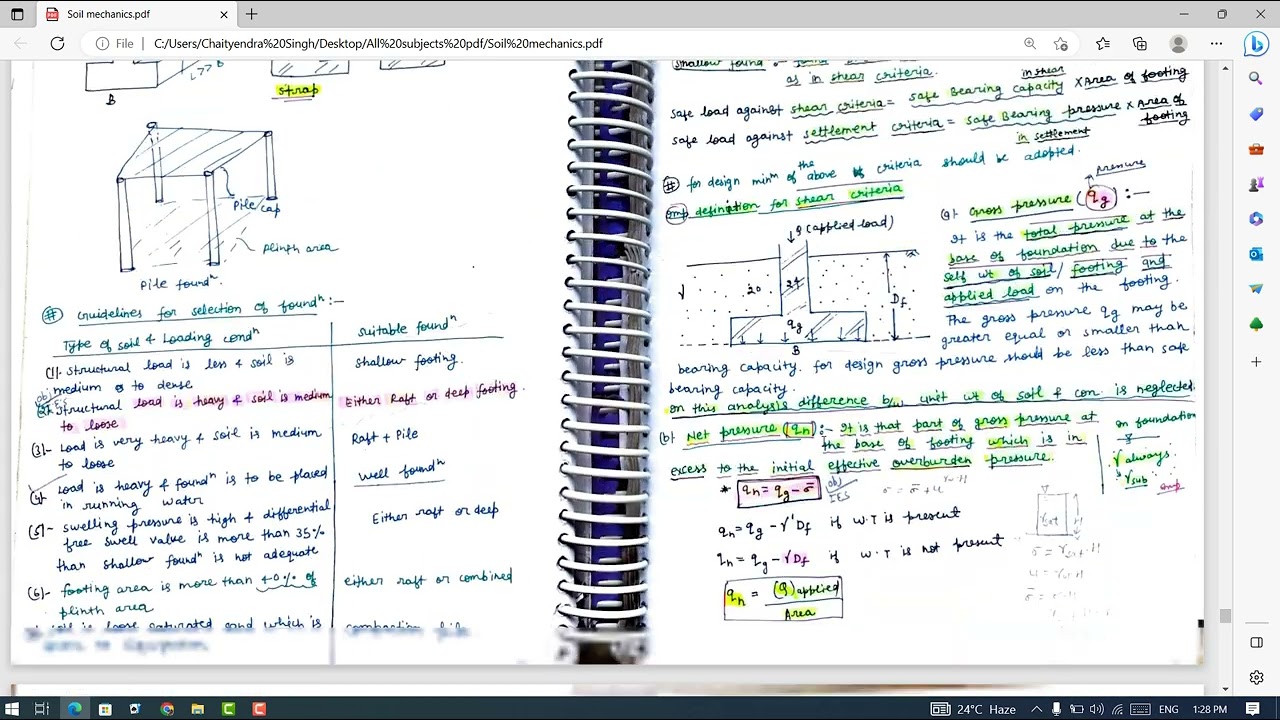Click the 24°C Haze weather widget
Screen dimensions: 1280x720
(975, 709)
